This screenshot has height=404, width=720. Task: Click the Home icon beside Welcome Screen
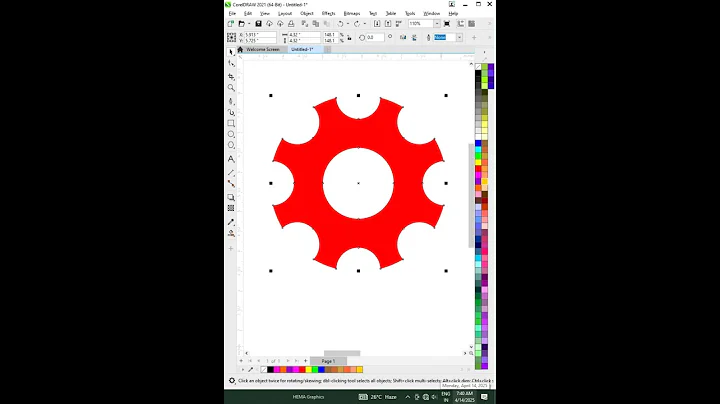(x=240, y=49)
